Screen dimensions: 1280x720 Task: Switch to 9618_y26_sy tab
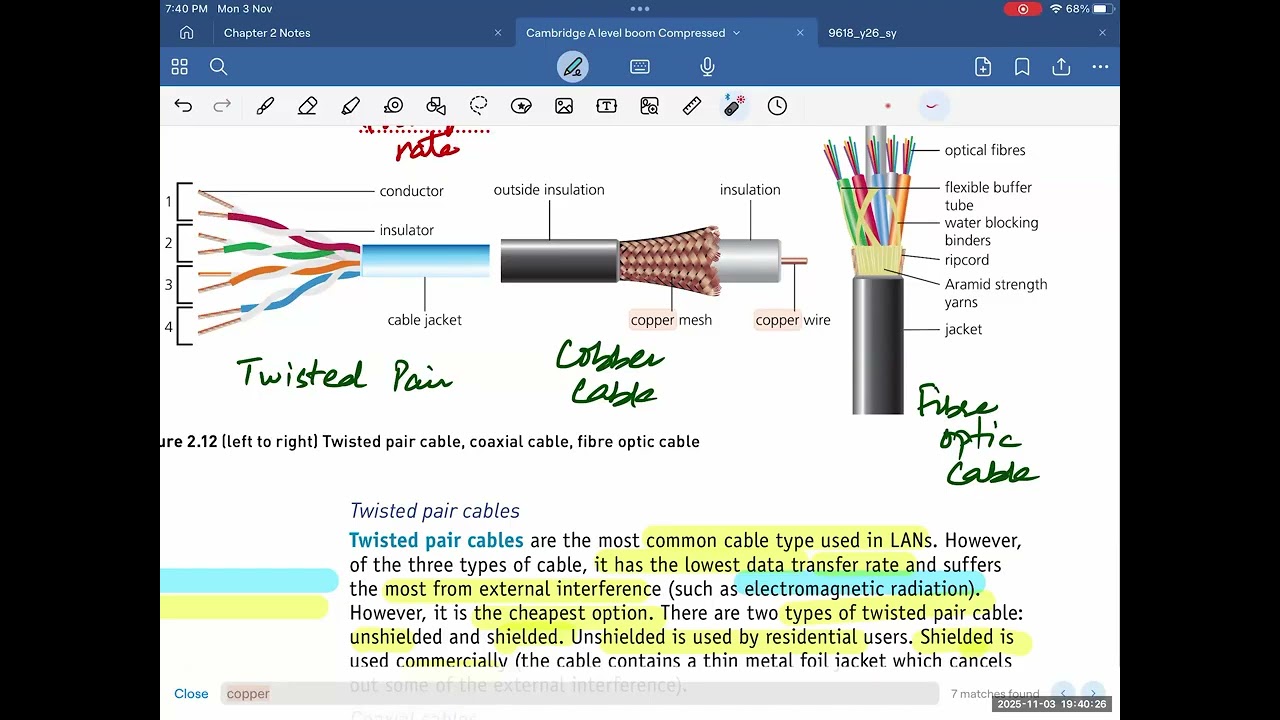pos(862,33)
